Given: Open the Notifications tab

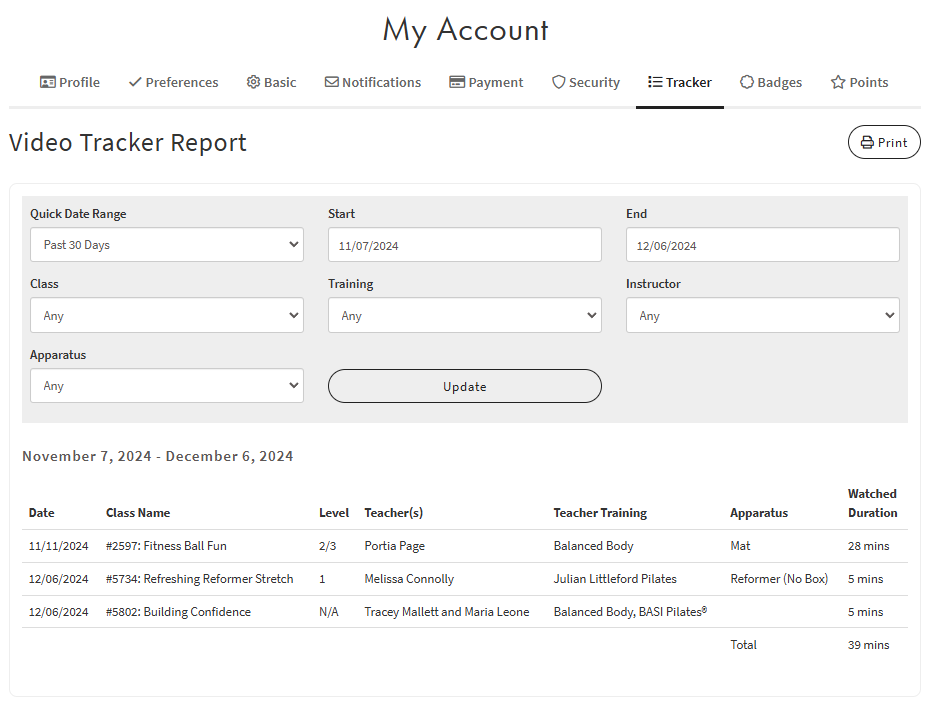Looking at the screenshot, I should pos(373,82).
